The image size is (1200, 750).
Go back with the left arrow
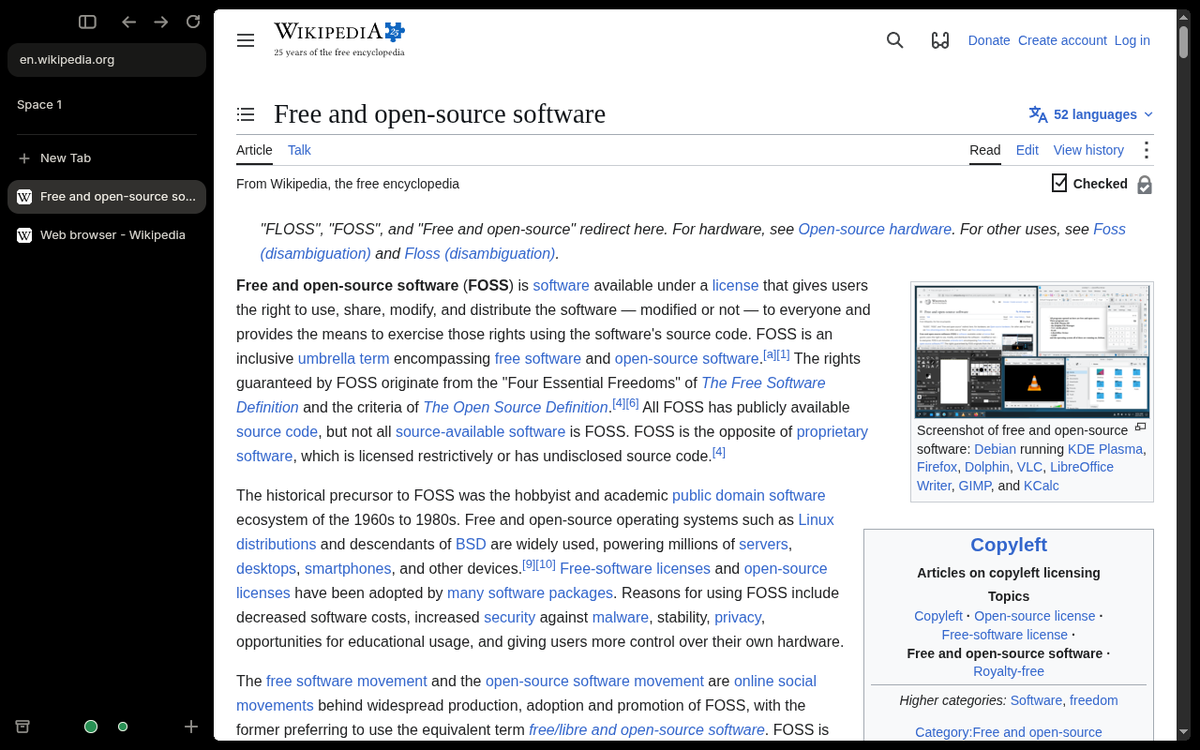[129, 21]
